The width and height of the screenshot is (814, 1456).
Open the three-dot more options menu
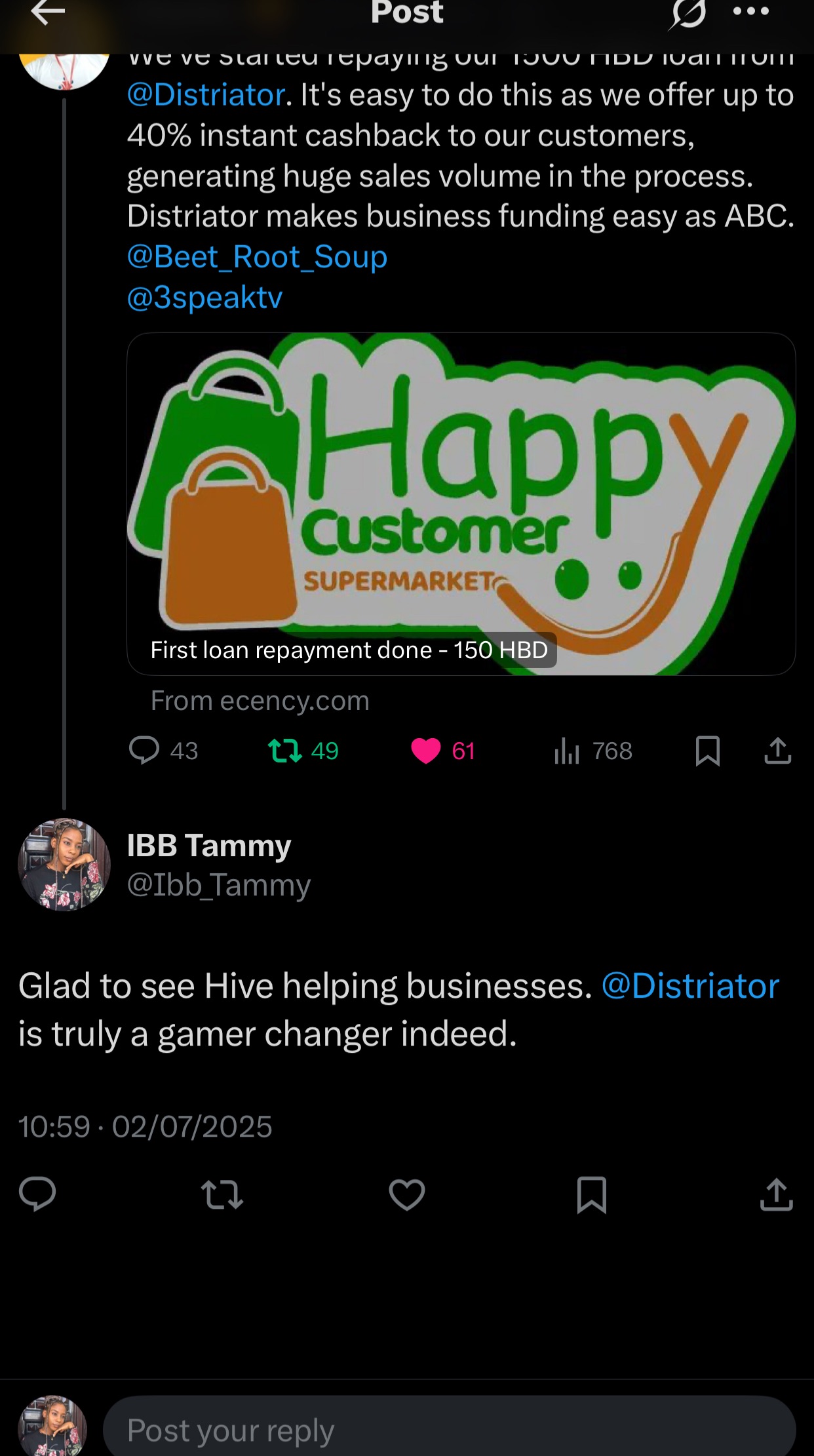(750, 12)
